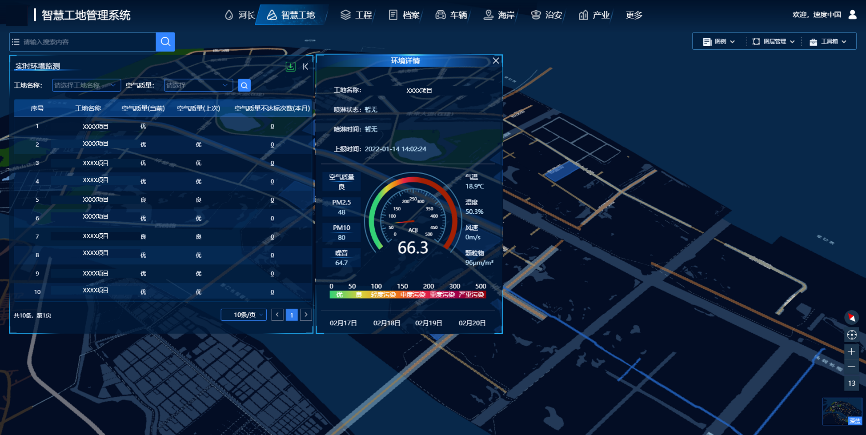Click the global search magnifier button

click(166, 41)
